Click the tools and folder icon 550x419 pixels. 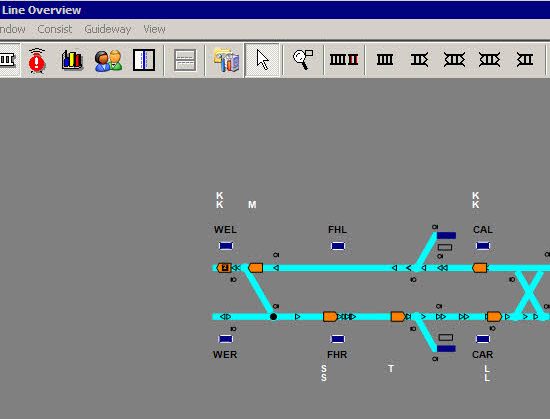pyautogui.click(x=226, y=60)
